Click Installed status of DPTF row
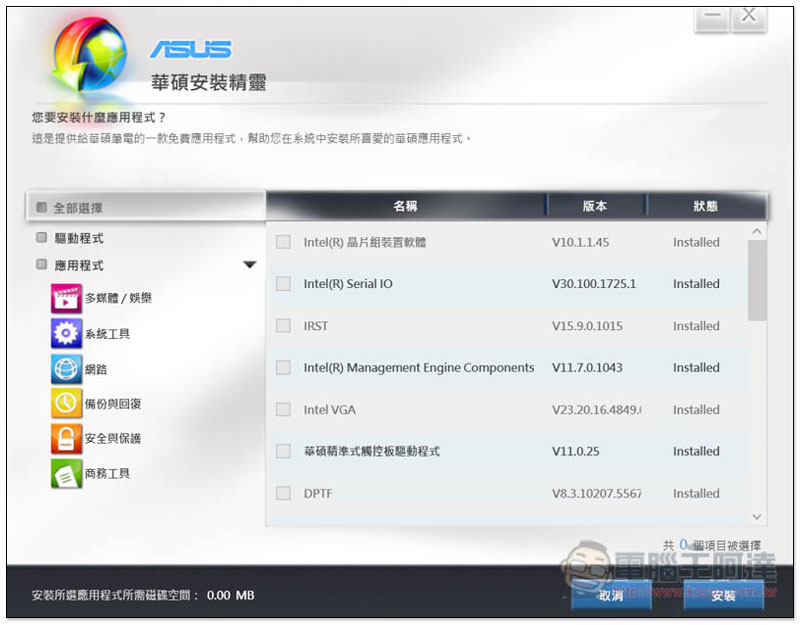 coord(696,493)
